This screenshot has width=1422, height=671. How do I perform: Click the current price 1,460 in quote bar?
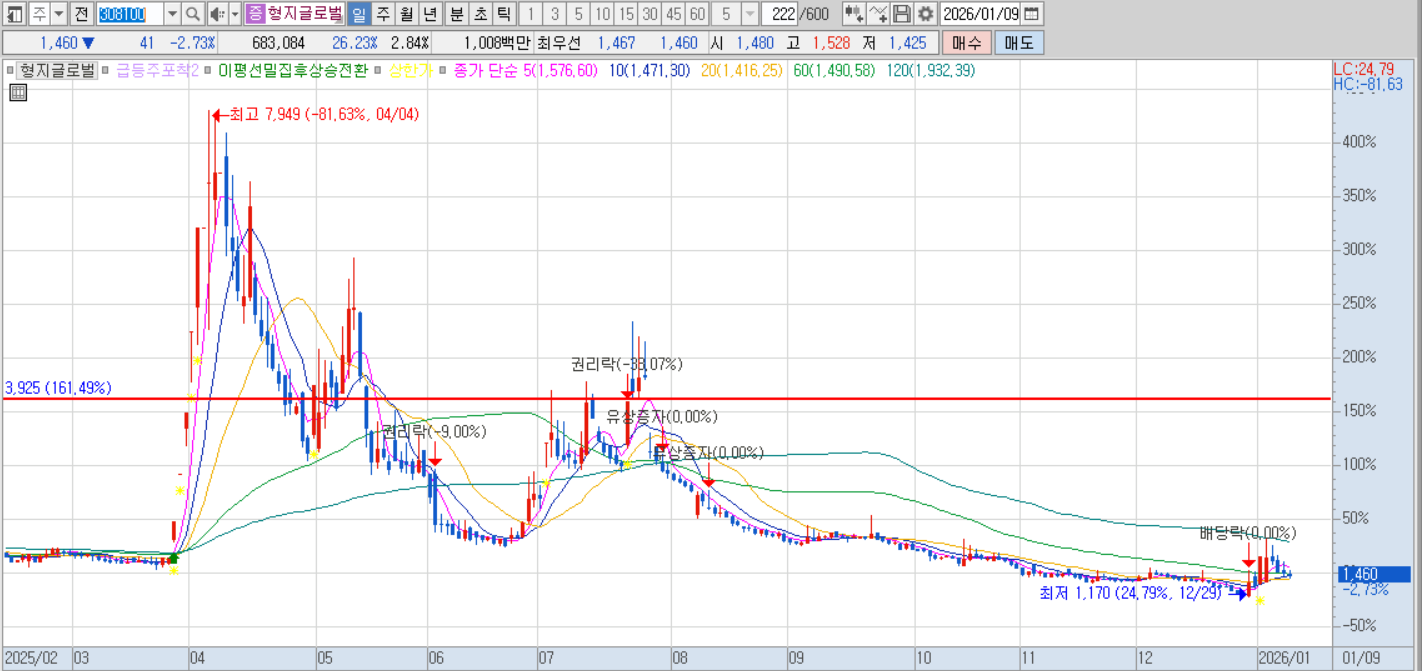(x=59, y=43)
